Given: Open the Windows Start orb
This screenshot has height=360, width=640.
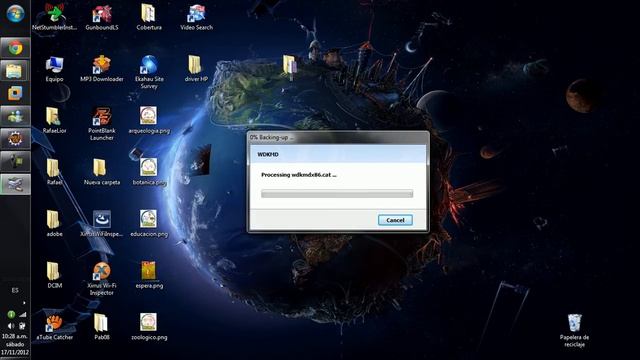Looking at the screenshot, I should tap(15, 13).
